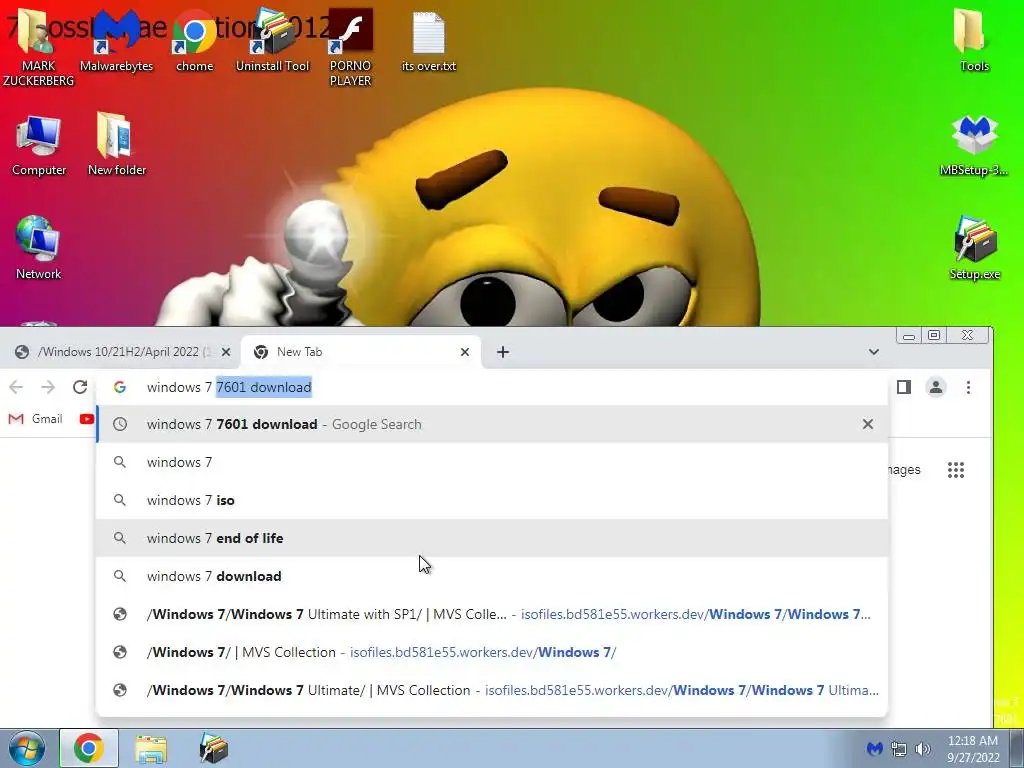This screenshot has height=768, width=1024.
Task: Open the /Windows 7/ MVS Collection entry
Action: tap(492, 652)
